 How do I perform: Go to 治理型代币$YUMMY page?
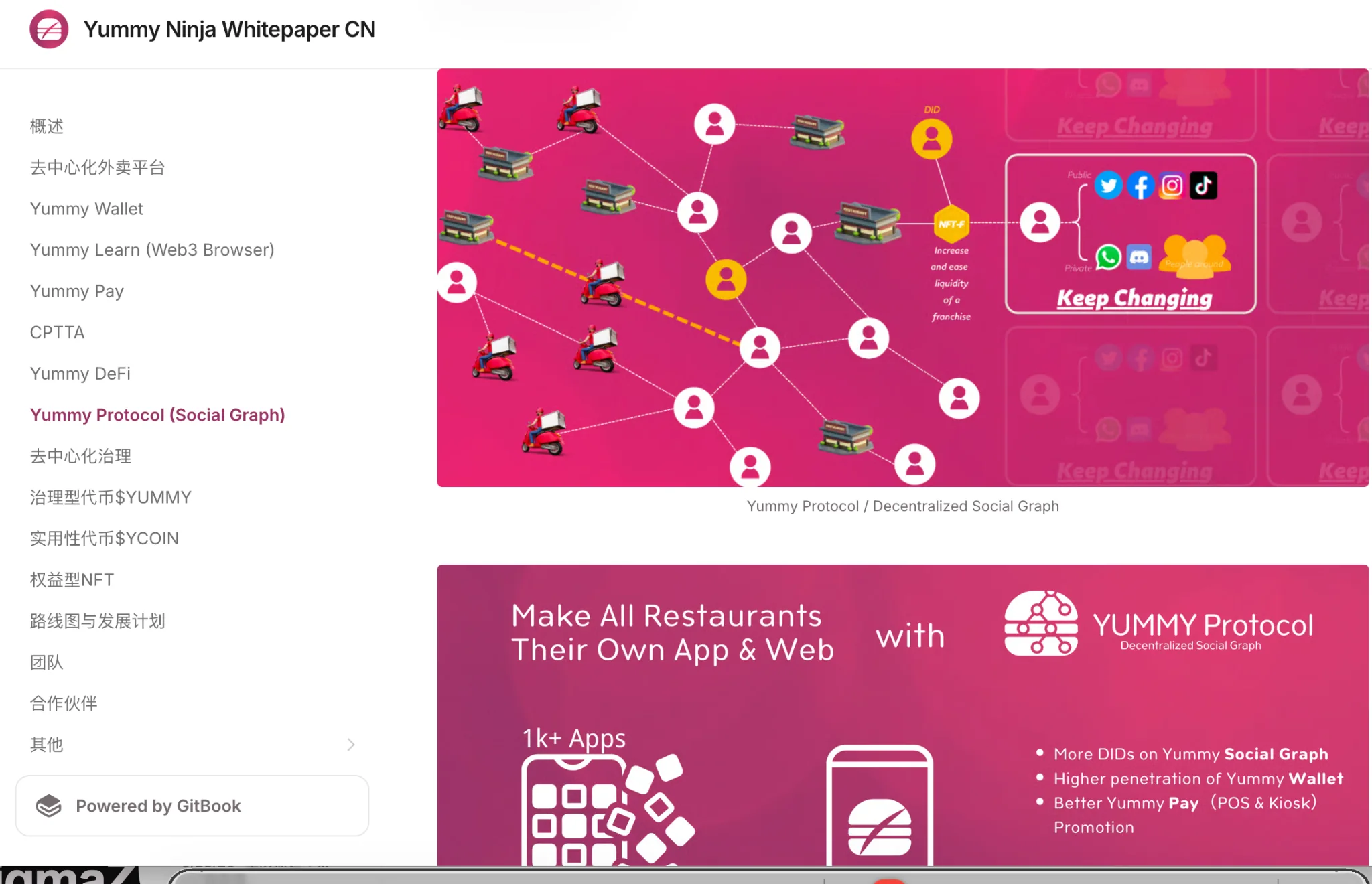coord(111,497)
